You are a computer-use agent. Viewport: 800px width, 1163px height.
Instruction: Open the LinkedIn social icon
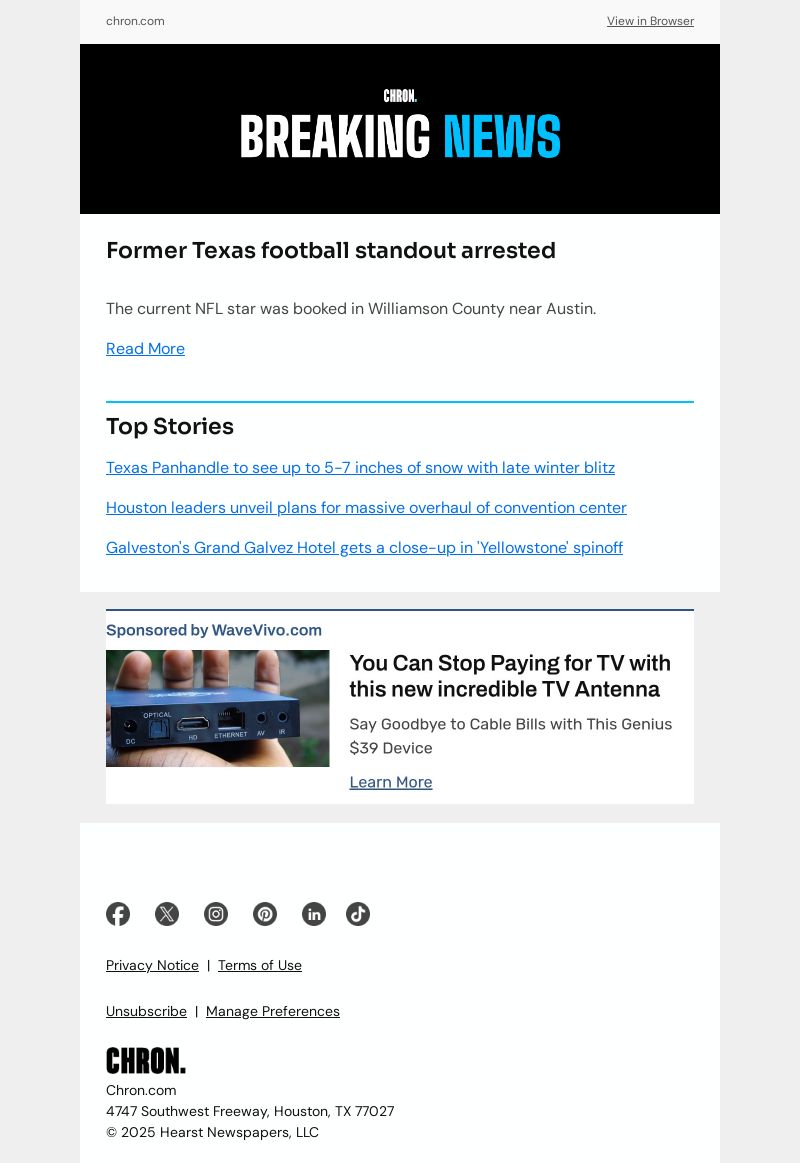tap(314, 914)
